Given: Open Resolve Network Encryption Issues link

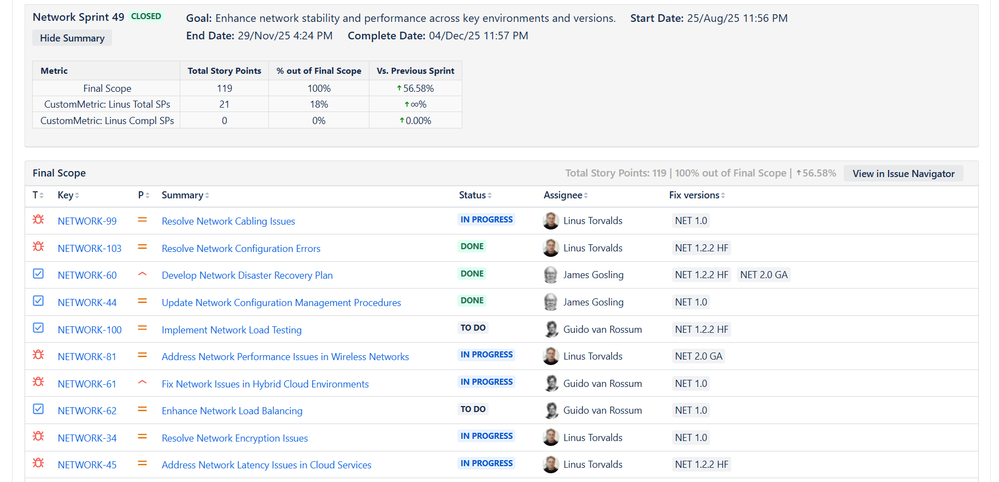Looking at the screenshot, I should (x=234, y=438).
